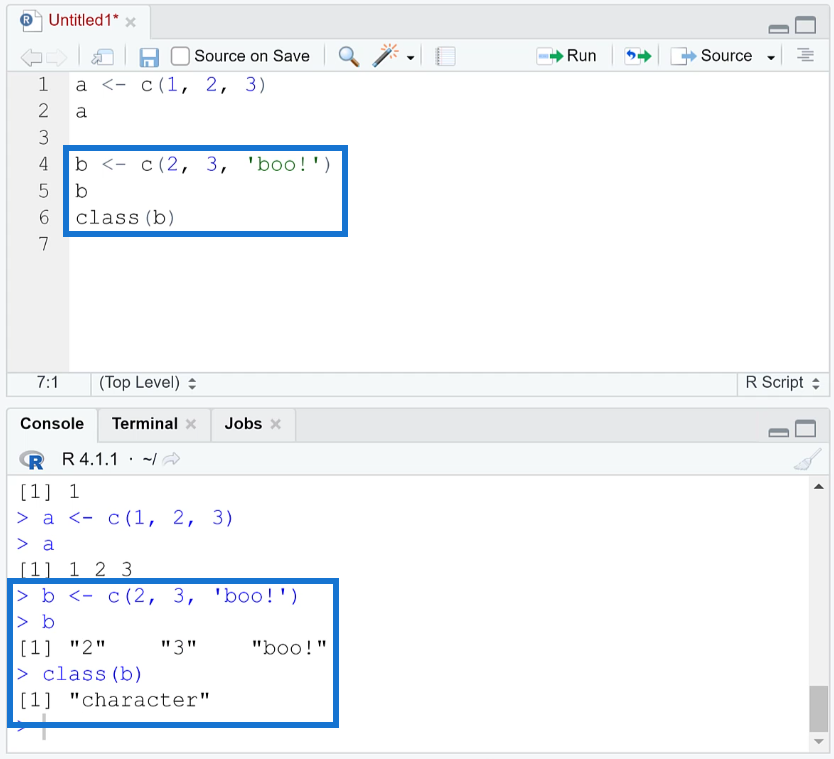This screenshot has height=759, width=834.
Task: Open Find/Replace with magnifier icon
Action: [x=348, y=56]
